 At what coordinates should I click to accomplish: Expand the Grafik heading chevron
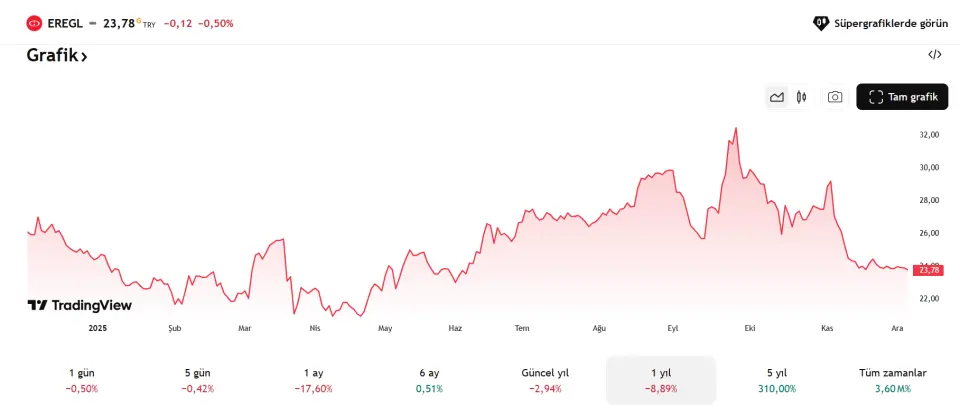[x=84, y=57]
